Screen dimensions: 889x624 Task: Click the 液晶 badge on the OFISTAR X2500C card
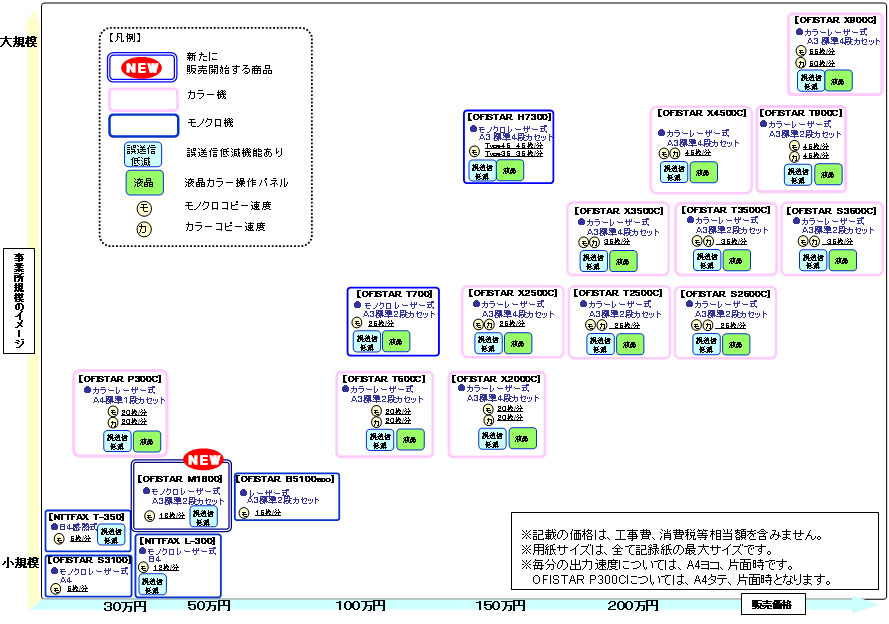pyautogui.click(x=518, y=343)
